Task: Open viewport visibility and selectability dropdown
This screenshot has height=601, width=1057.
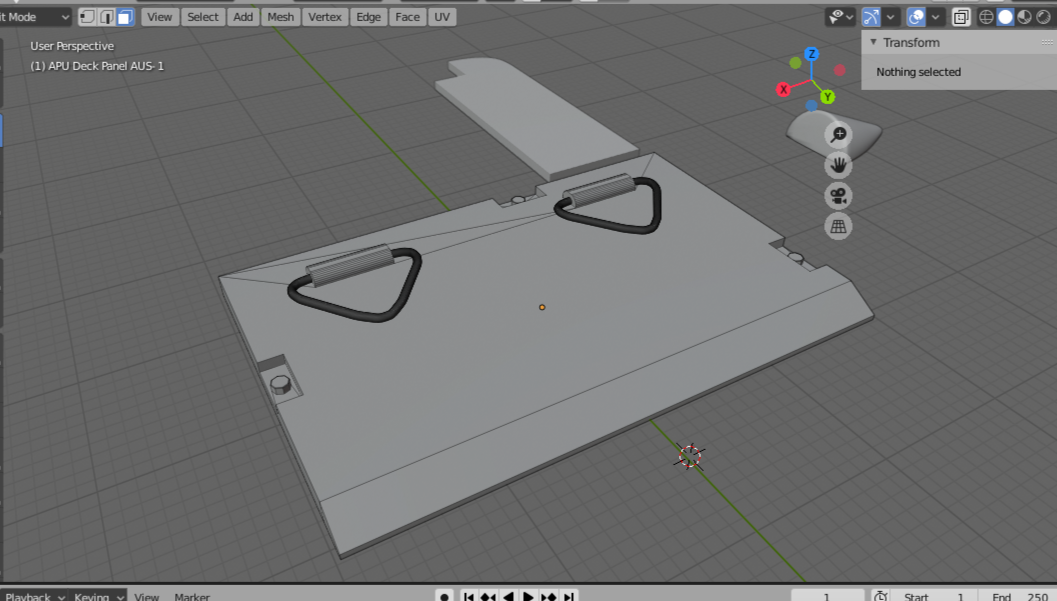Action: tap(841, 17)
